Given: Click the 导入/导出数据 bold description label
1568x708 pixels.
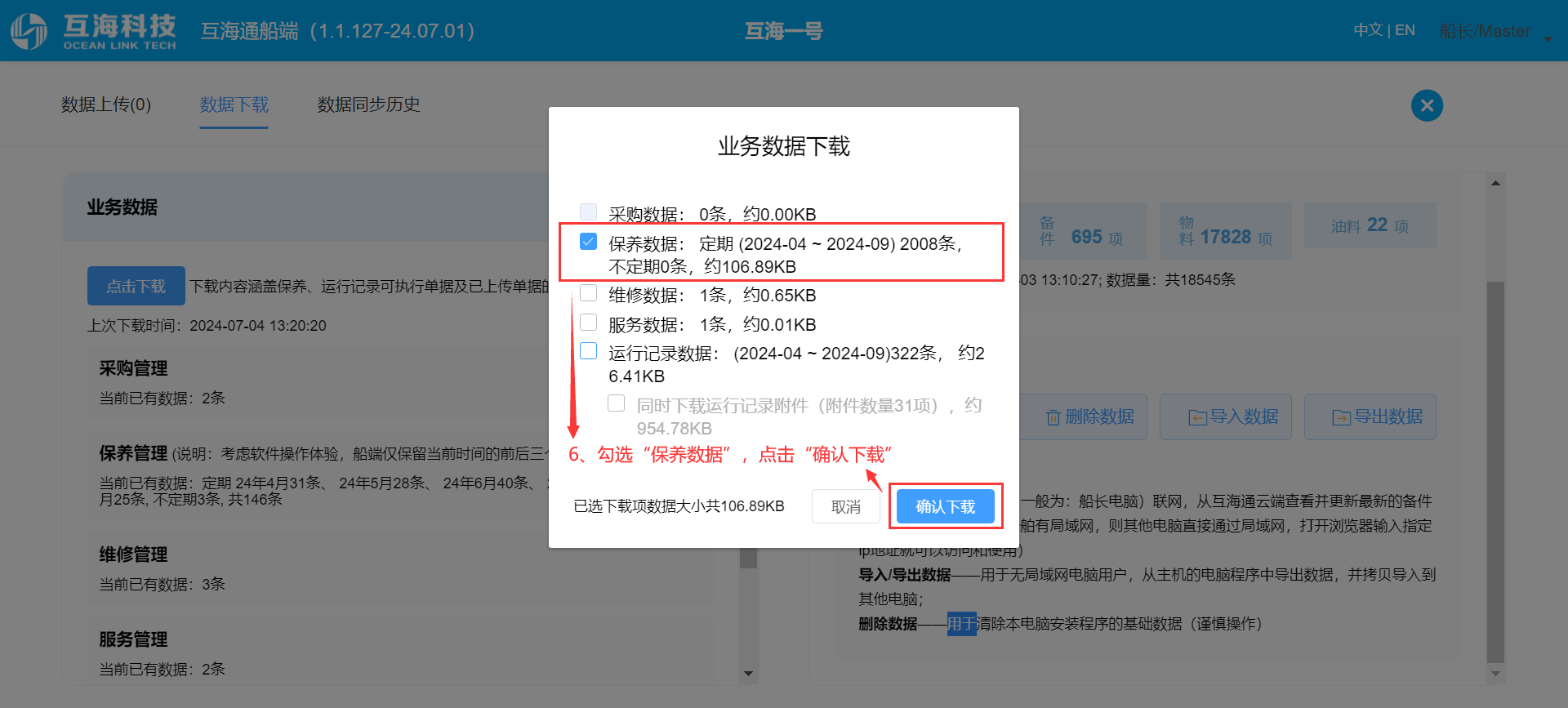Looking at the screenshot, I should 905,575.
